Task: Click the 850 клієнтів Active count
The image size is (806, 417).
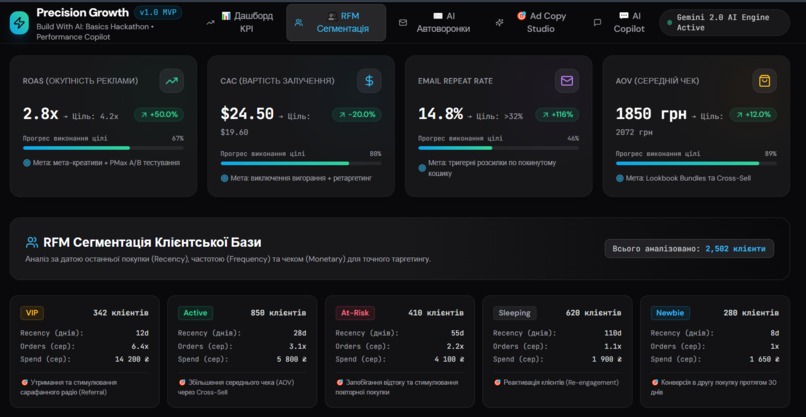Action: click(x=279, y=313)
